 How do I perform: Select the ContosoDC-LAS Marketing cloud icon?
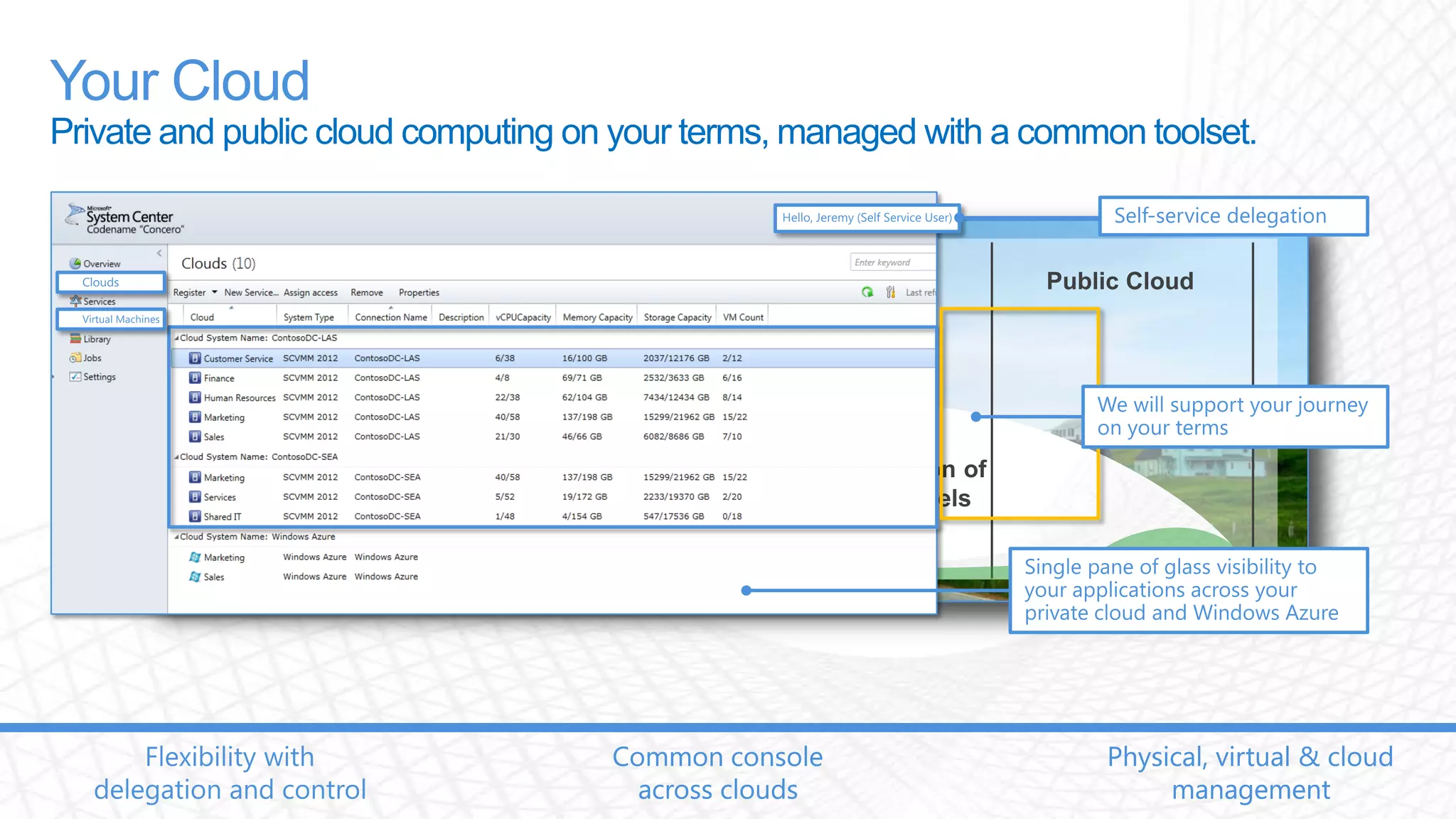click(195, 417)
